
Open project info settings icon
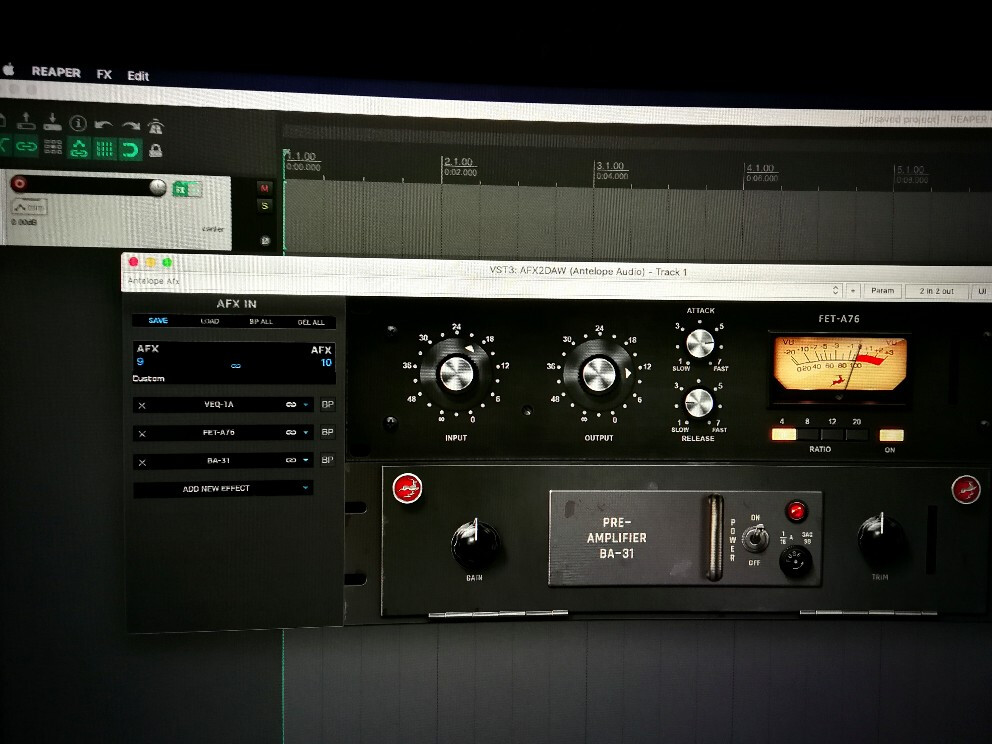point(78,123)
